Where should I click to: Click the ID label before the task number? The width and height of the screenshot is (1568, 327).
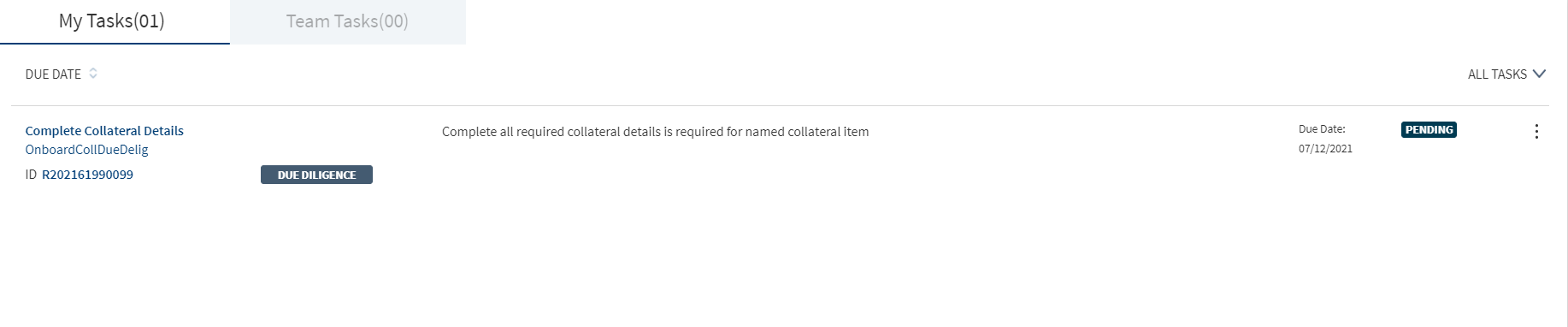pyautogui.click(x=31, y=175)
